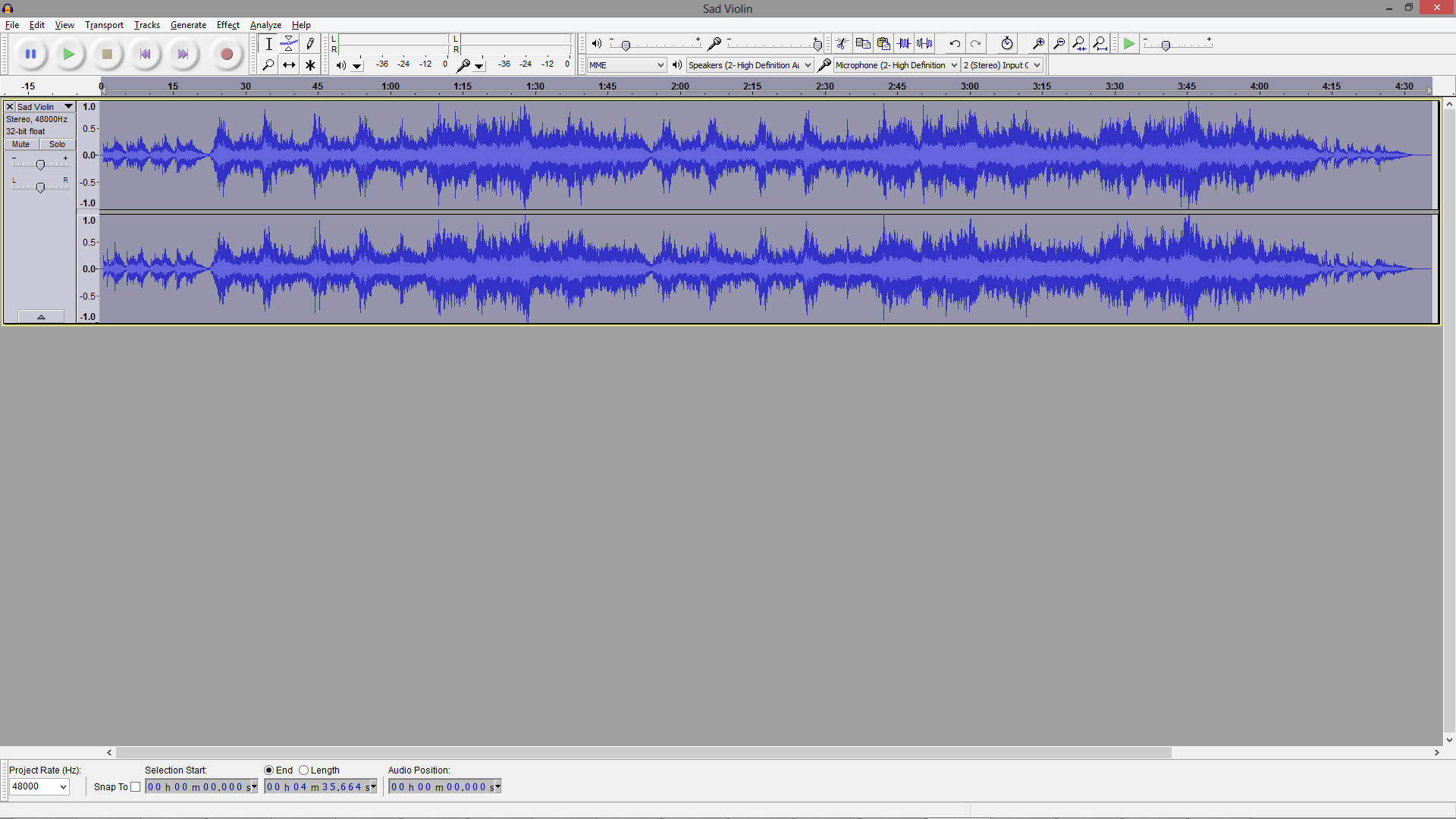Screen dimensions: 1456x819
Task: Click the Cut scissors icon
Action: [x=842, y=44]
